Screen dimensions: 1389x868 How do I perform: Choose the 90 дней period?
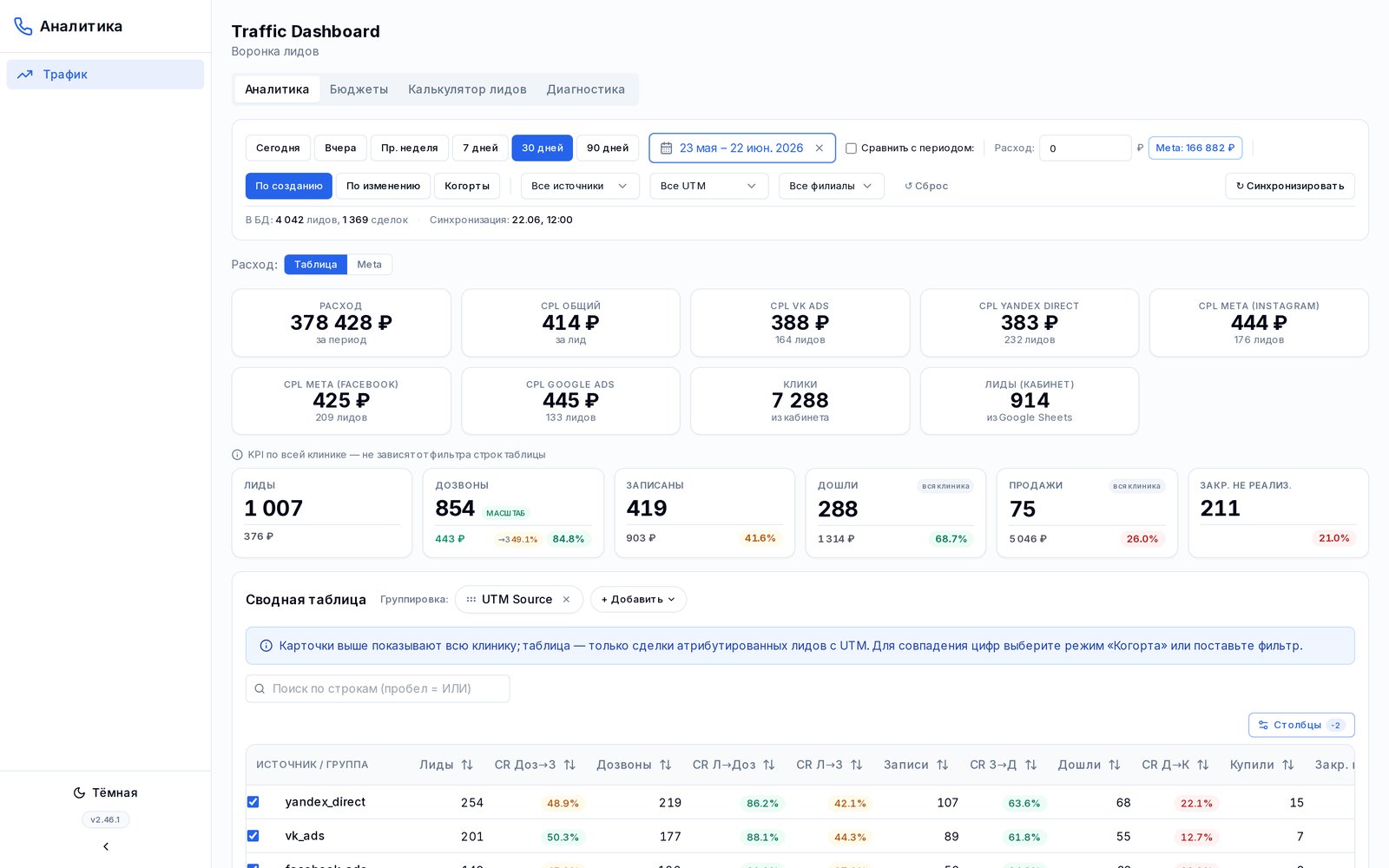(x=608, y=148)
